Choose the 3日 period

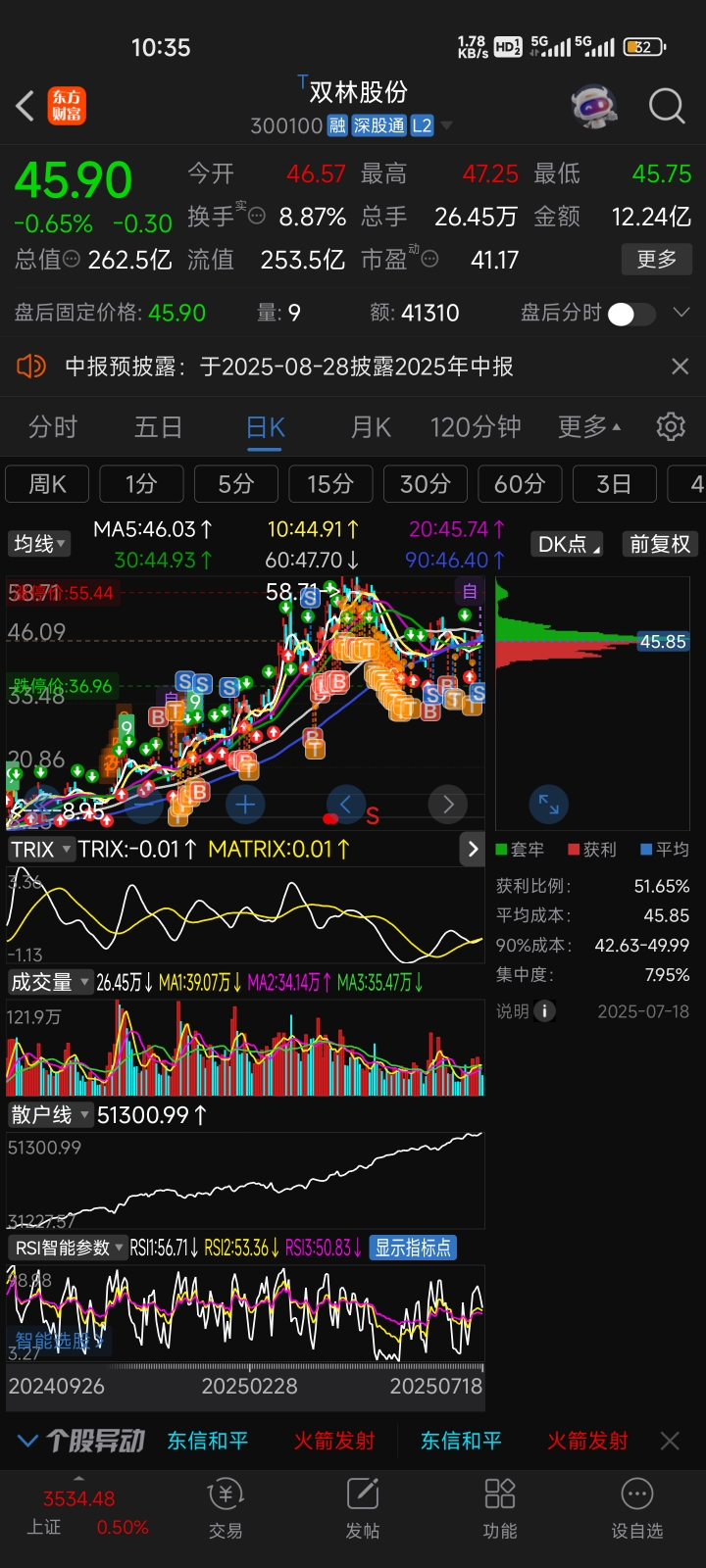coord(614,484)
